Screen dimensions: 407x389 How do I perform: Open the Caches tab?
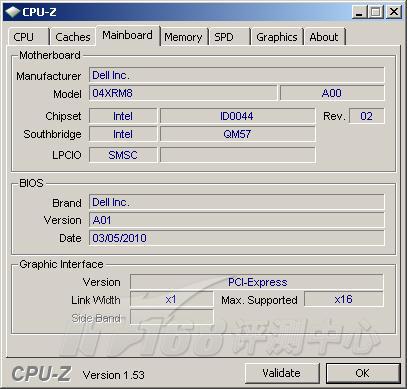click(x=73, y=37)
